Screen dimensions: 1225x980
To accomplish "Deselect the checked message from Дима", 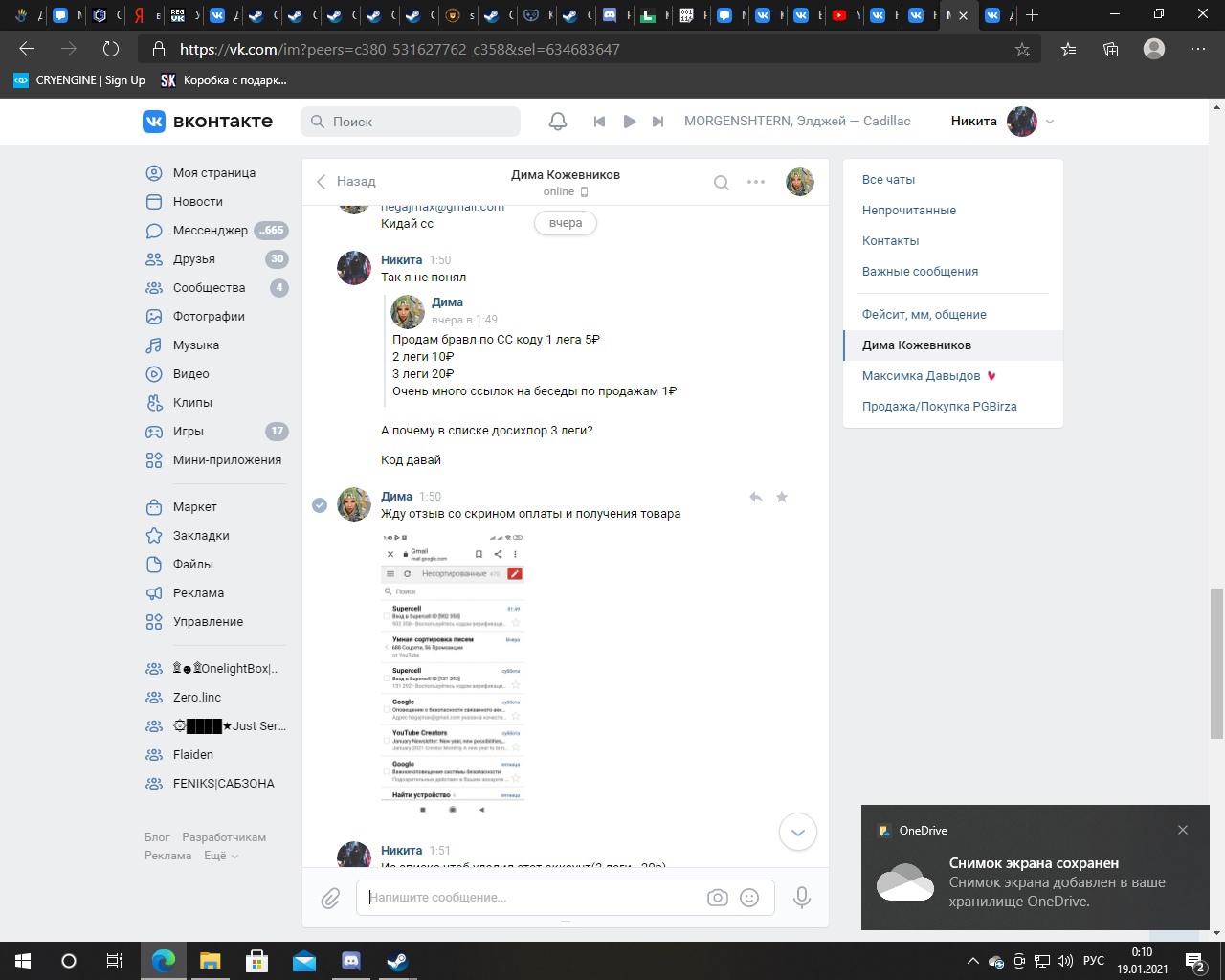I will [x=320, y=505].
